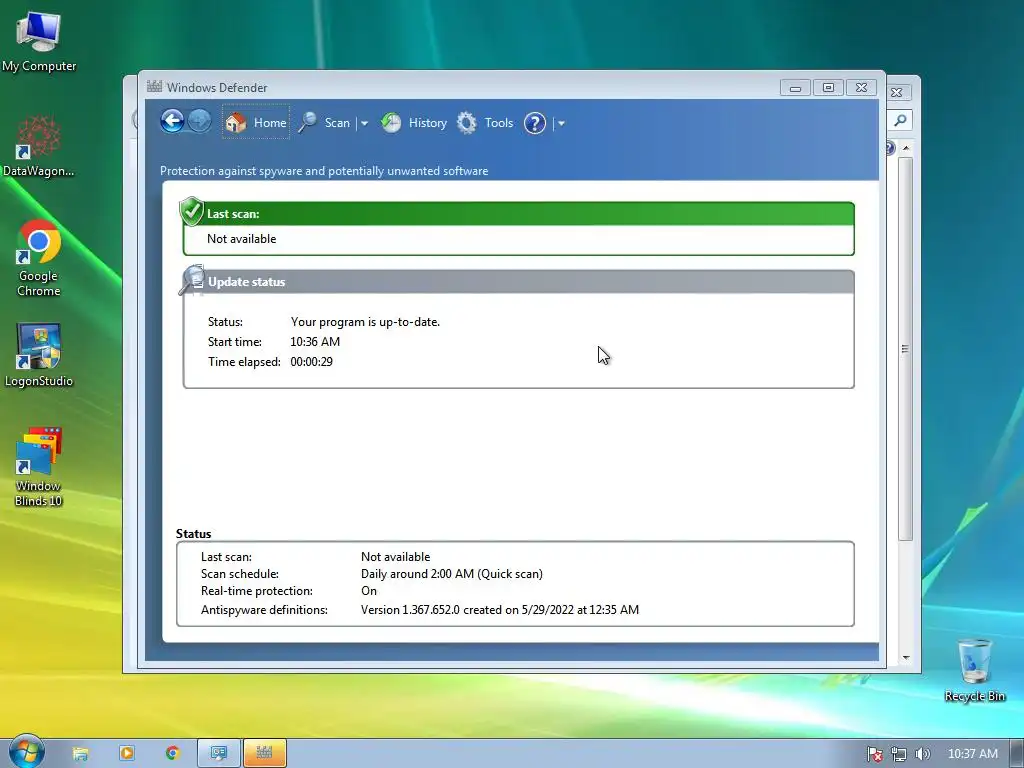Screen dimensions: 1024x768
Task: Select the Recycle Bin icon
Action: click(974, 670)
